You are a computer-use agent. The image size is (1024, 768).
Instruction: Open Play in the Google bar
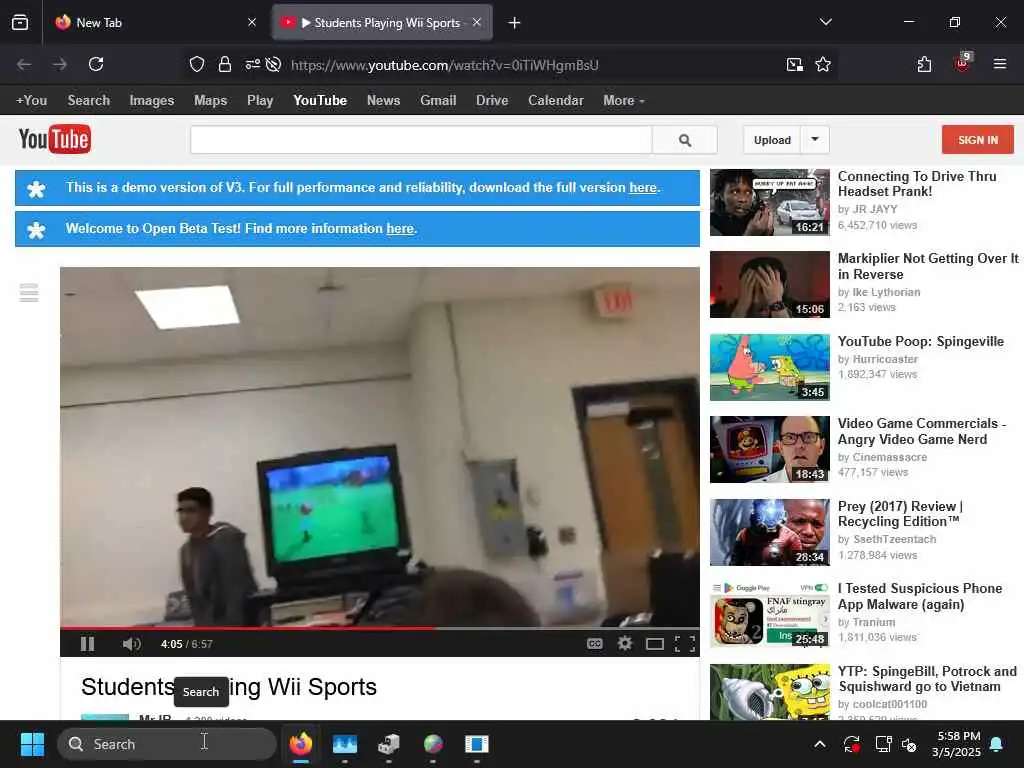(x=260, y=101)
